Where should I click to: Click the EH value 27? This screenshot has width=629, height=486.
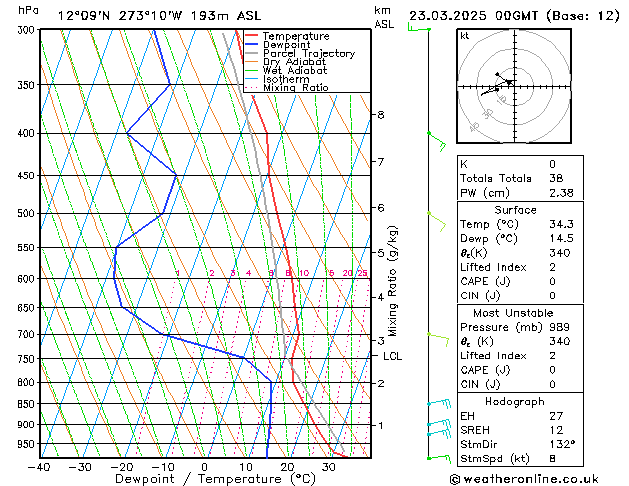[556, 416]
